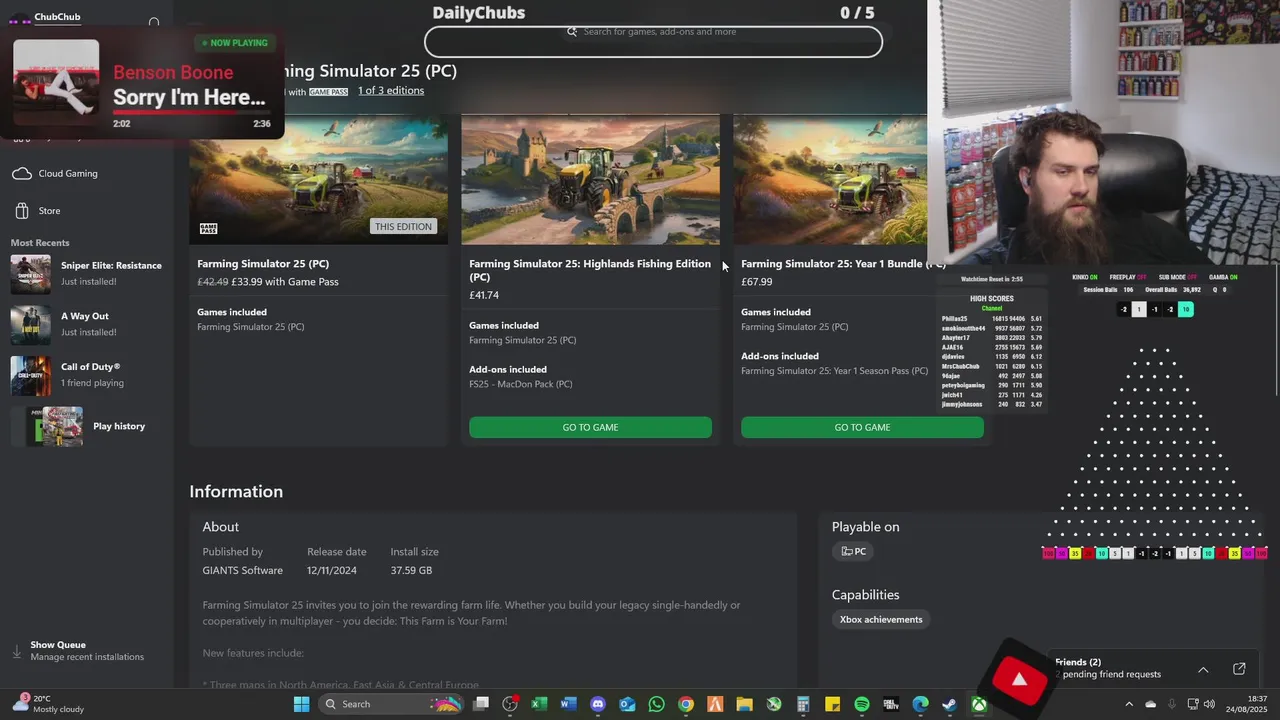Open volume control in the system tray

[1210, 704]
